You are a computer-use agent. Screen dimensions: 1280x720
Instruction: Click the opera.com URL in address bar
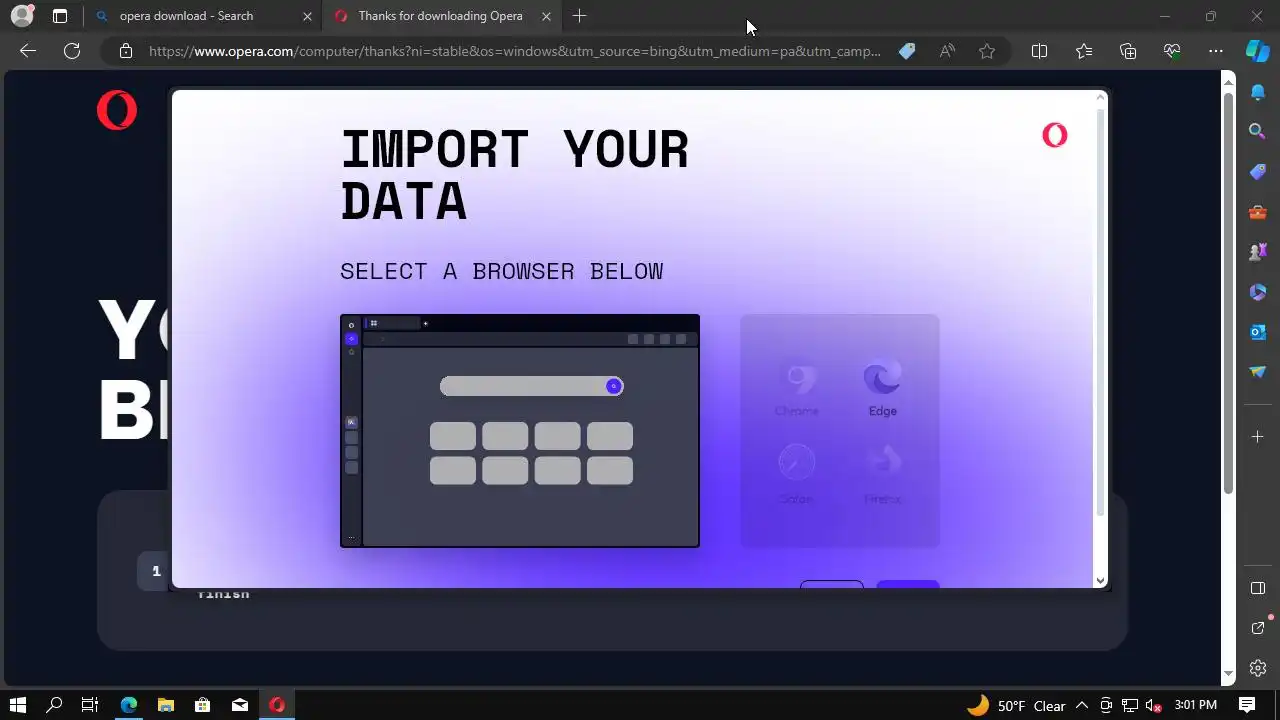click(x=515, y=51)
